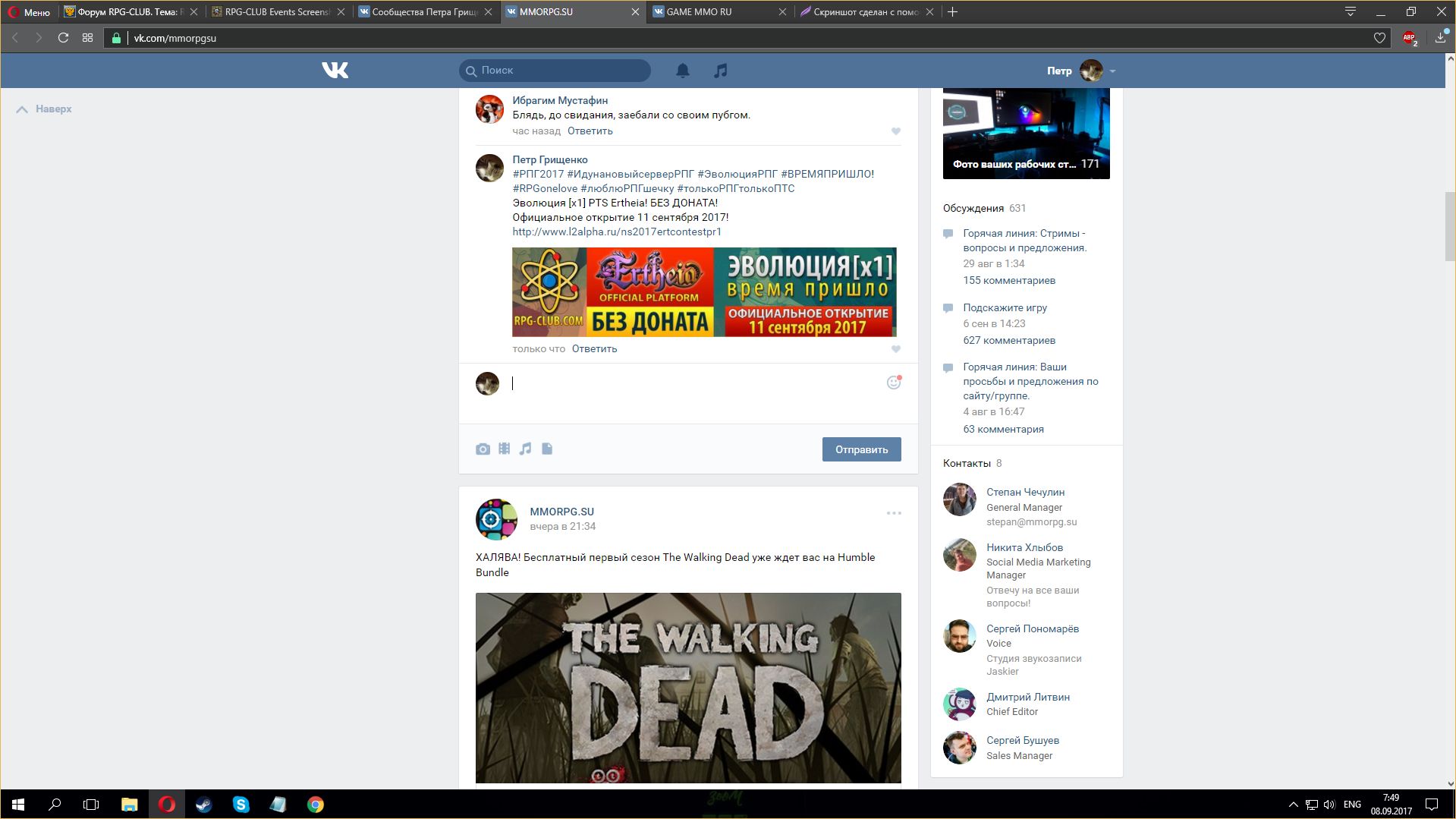
Task: Click the #РПГ2017 hashtag
Action: point(538,174)
